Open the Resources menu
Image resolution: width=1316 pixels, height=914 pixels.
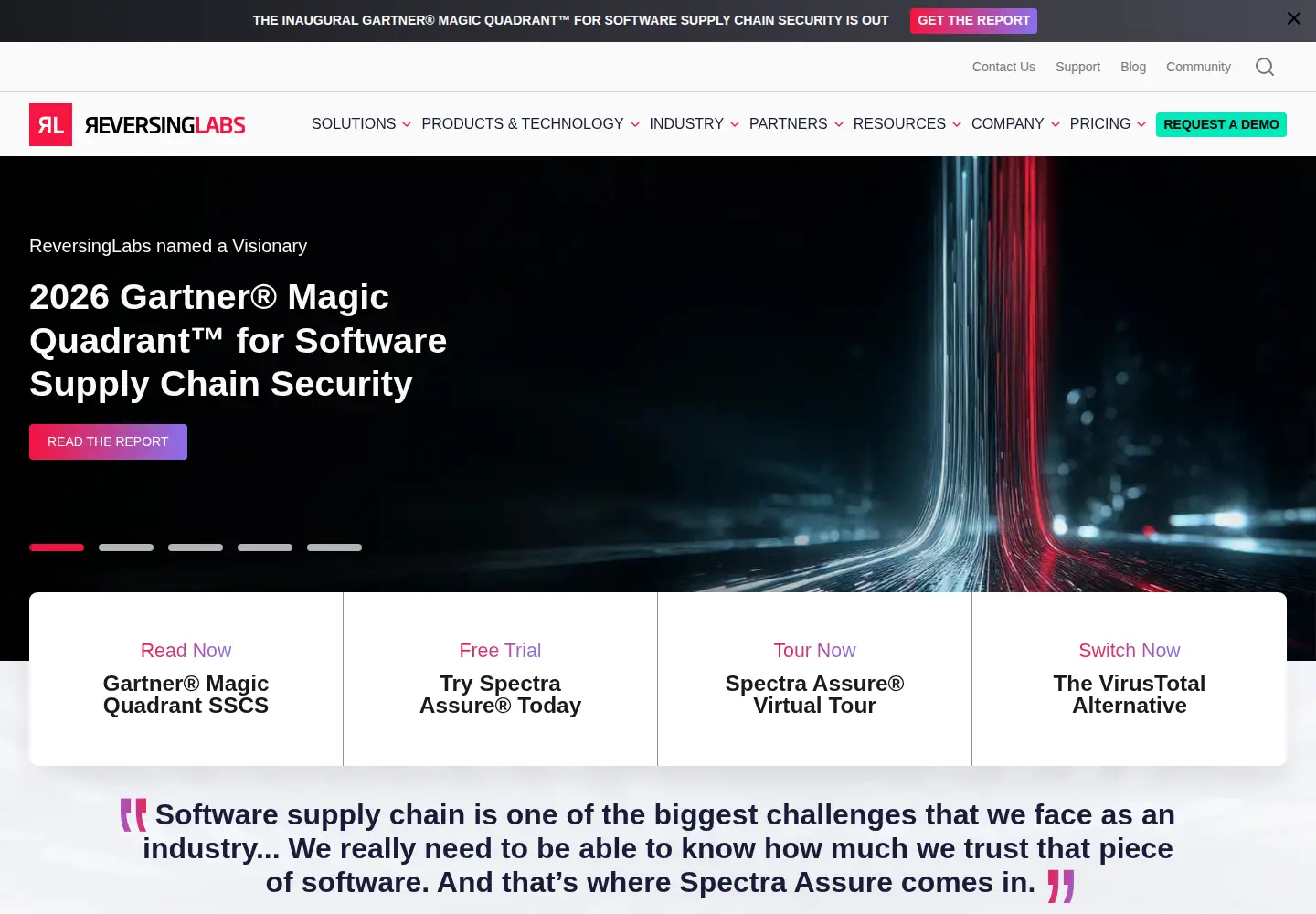[x=899, y=123]
